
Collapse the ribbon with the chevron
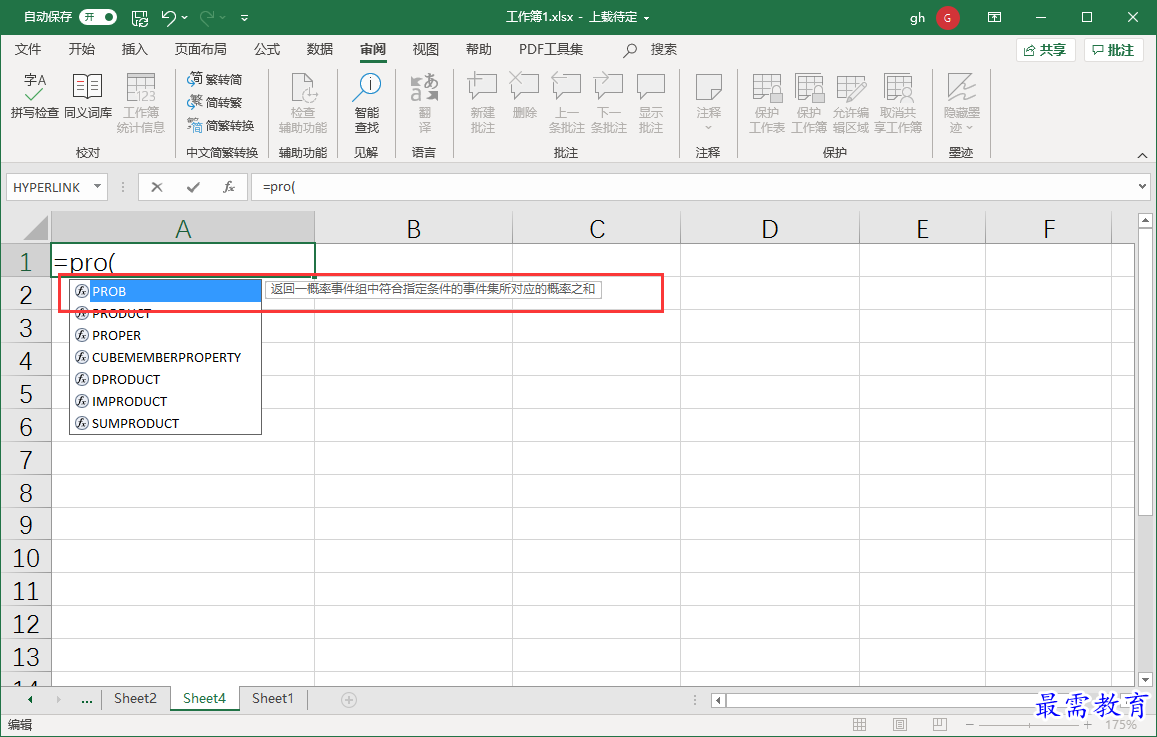click(1142, 155)
